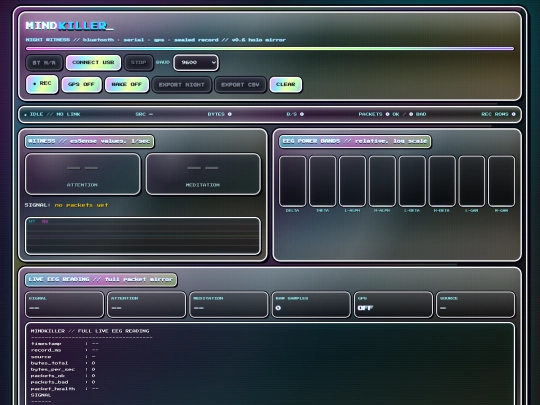
Task: Click the MEDITATION tile in live reading
Action: coord(229,304)
